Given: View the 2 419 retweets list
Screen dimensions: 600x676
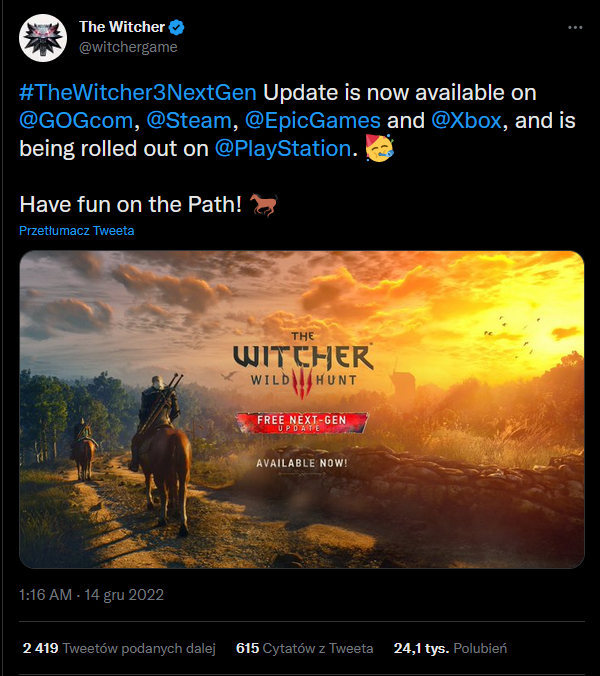Looking at the screenshot, I should [119, 648].
